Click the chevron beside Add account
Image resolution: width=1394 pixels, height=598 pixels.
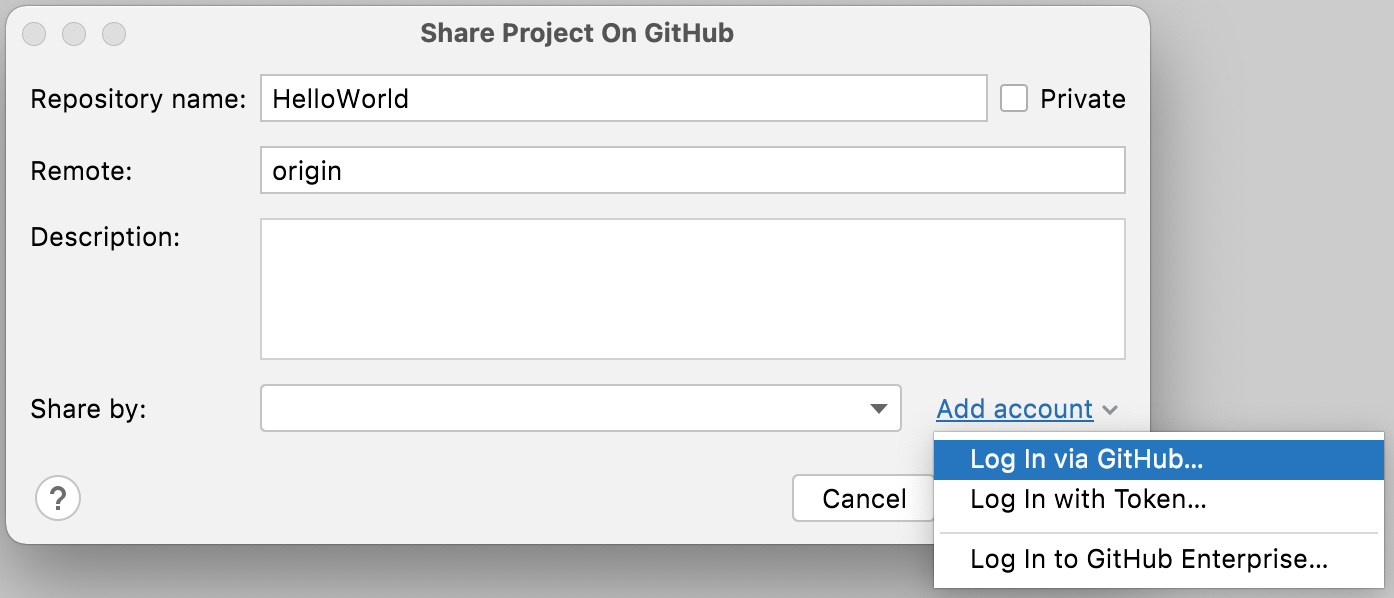pos(1110,410)
